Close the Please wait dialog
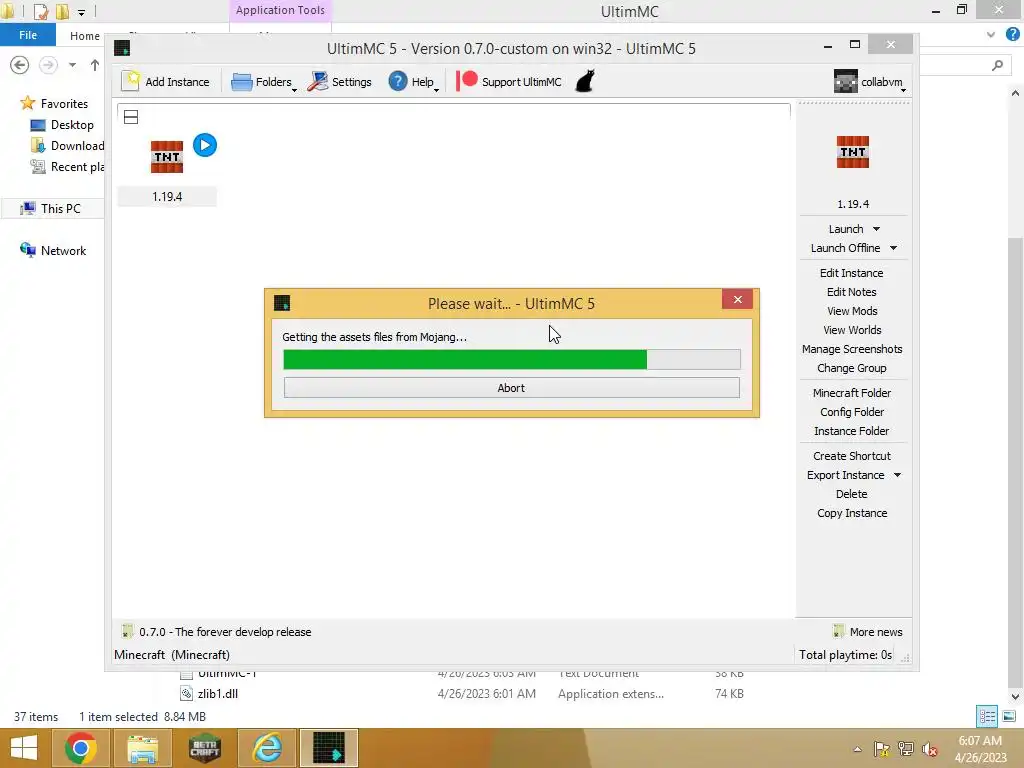 click(x=737, y=299)
